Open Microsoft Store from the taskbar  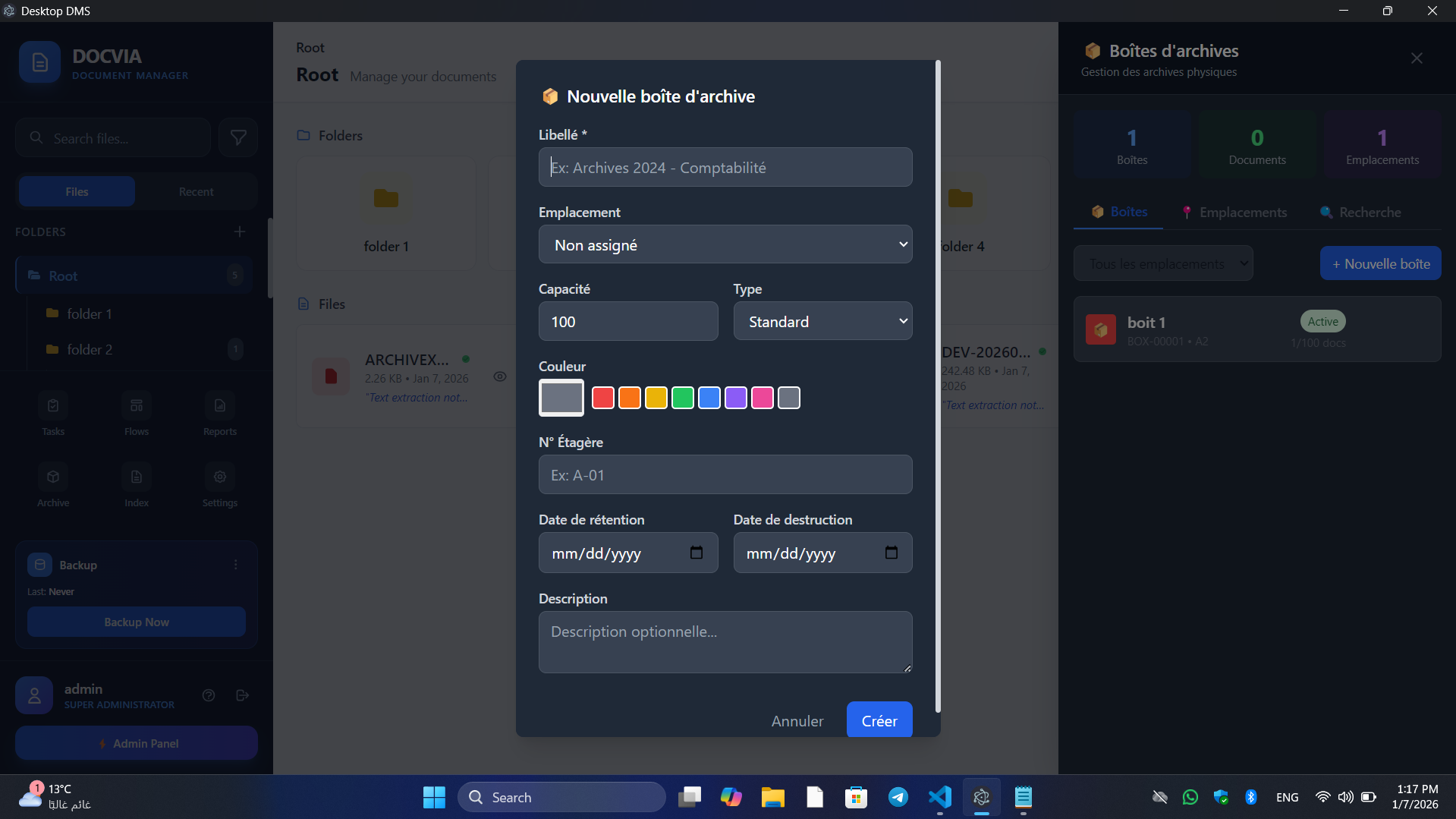point(857,797)
